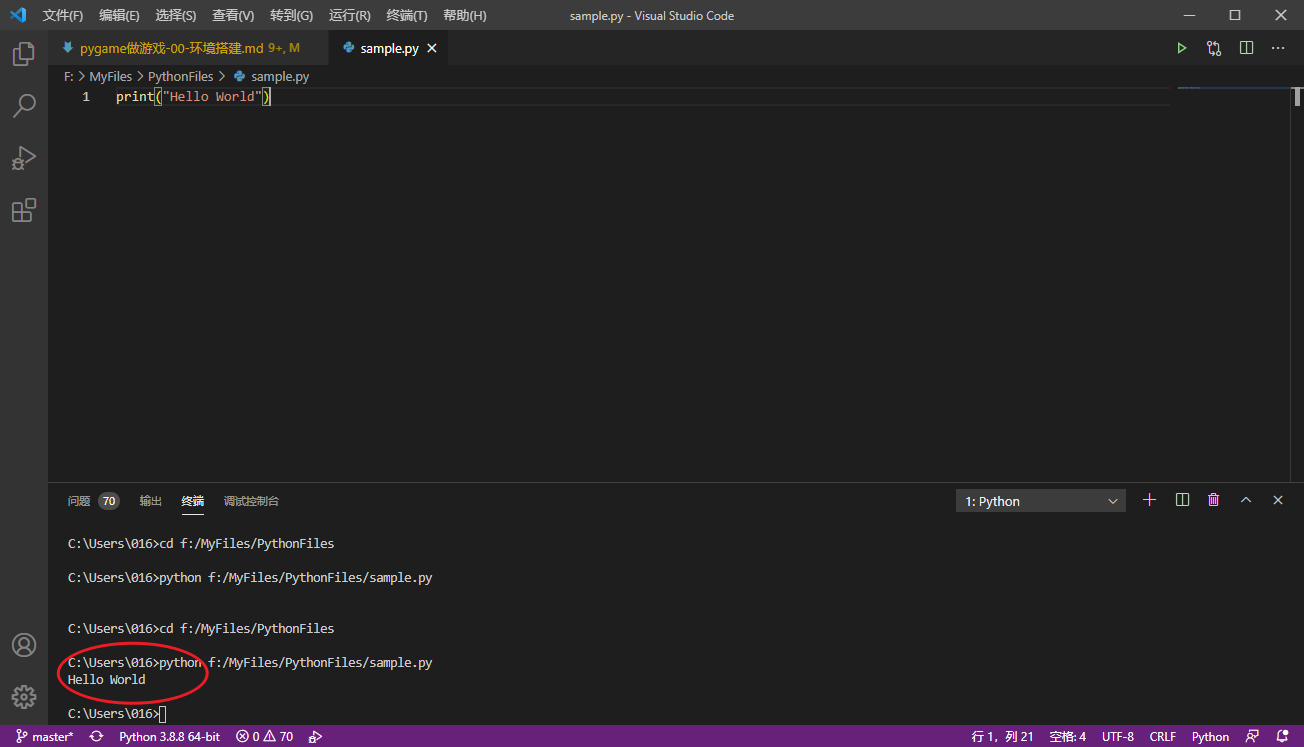The width and height of the screenshot is (1304, 747).
Task: Open errors and warnings count in status bar
Action: click(x=265, y=737)
